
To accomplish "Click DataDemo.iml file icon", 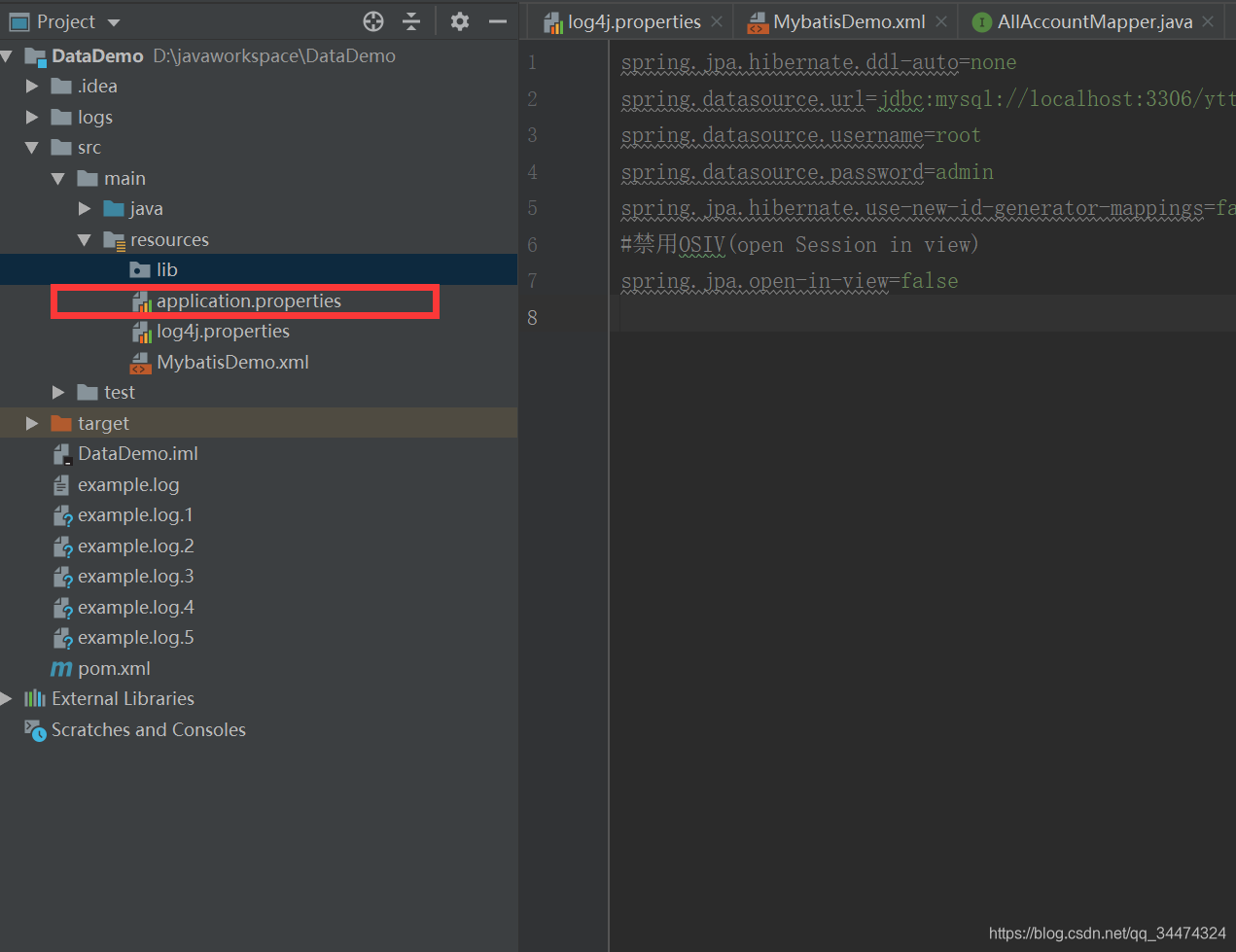I will [x=62, y=454].
